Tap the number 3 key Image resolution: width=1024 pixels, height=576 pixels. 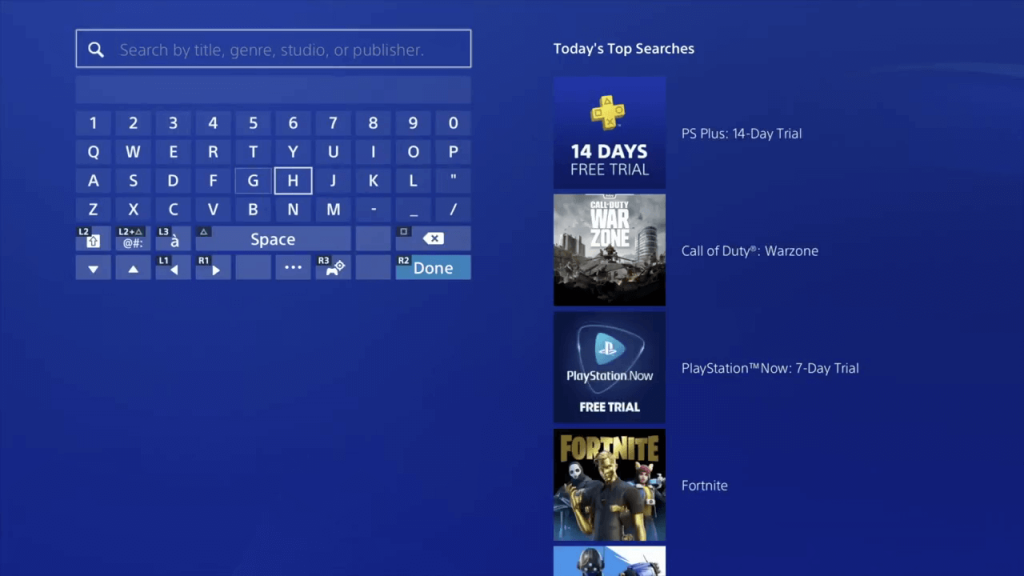pos(173,123)
